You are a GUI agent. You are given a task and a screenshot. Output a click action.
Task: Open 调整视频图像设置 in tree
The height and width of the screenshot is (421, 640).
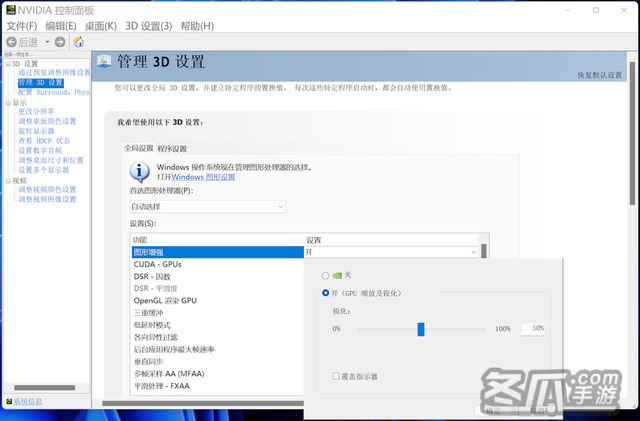pyautogui.click(x=47, y=200)
